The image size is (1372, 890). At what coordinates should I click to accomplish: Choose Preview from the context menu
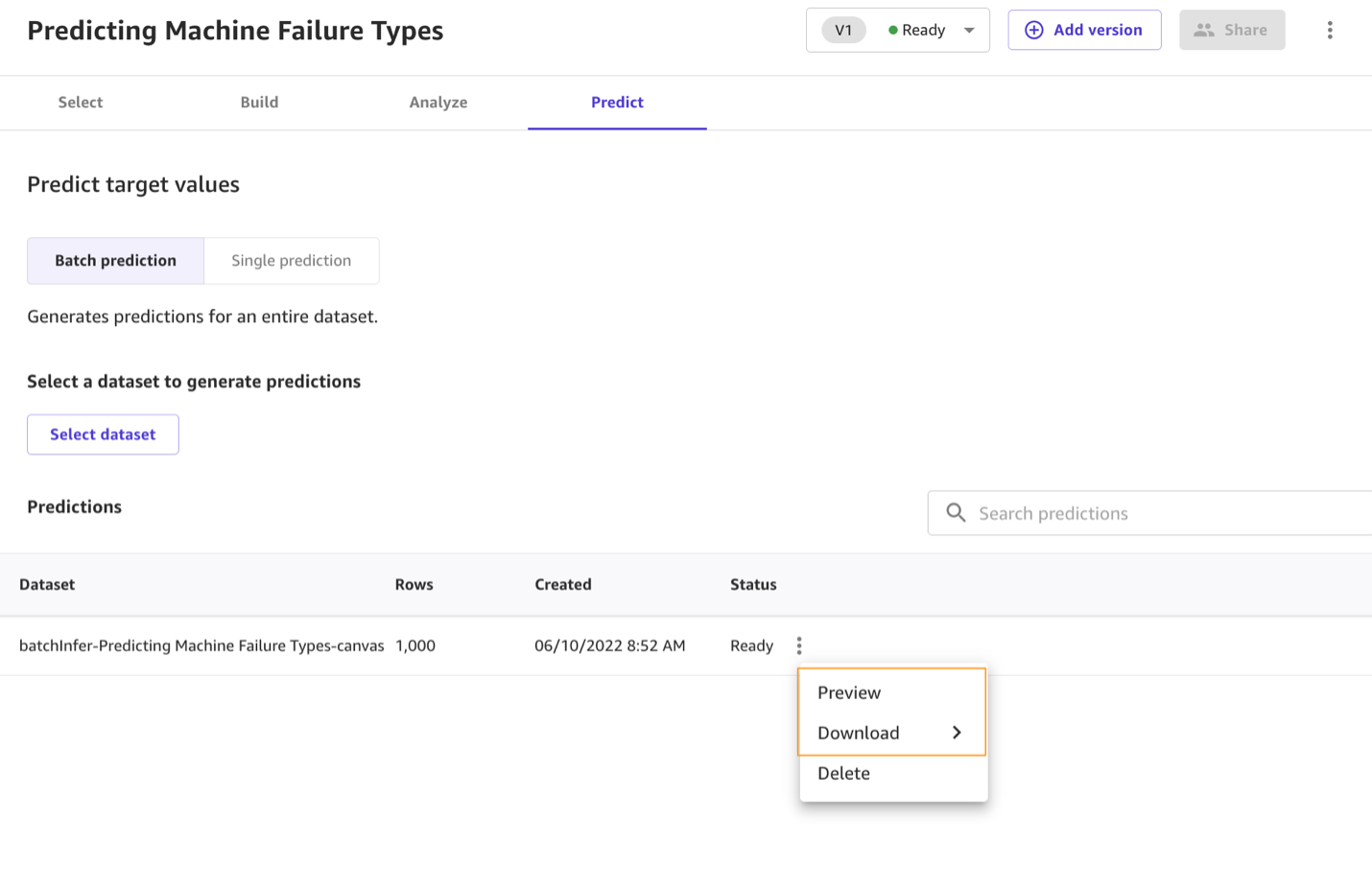[849, 692]
